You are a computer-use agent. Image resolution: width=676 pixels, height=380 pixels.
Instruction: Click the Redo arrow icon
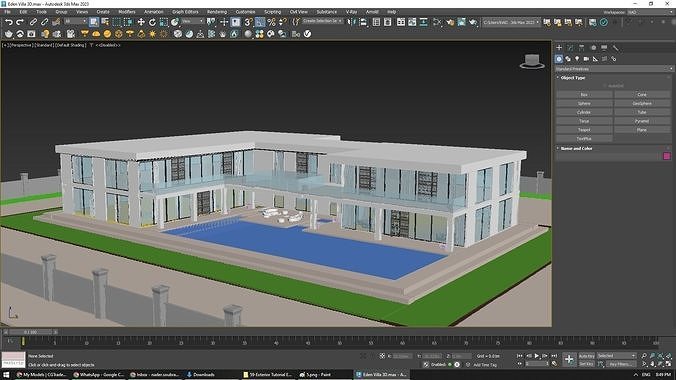pyautogui.click(x=20, y=22)
